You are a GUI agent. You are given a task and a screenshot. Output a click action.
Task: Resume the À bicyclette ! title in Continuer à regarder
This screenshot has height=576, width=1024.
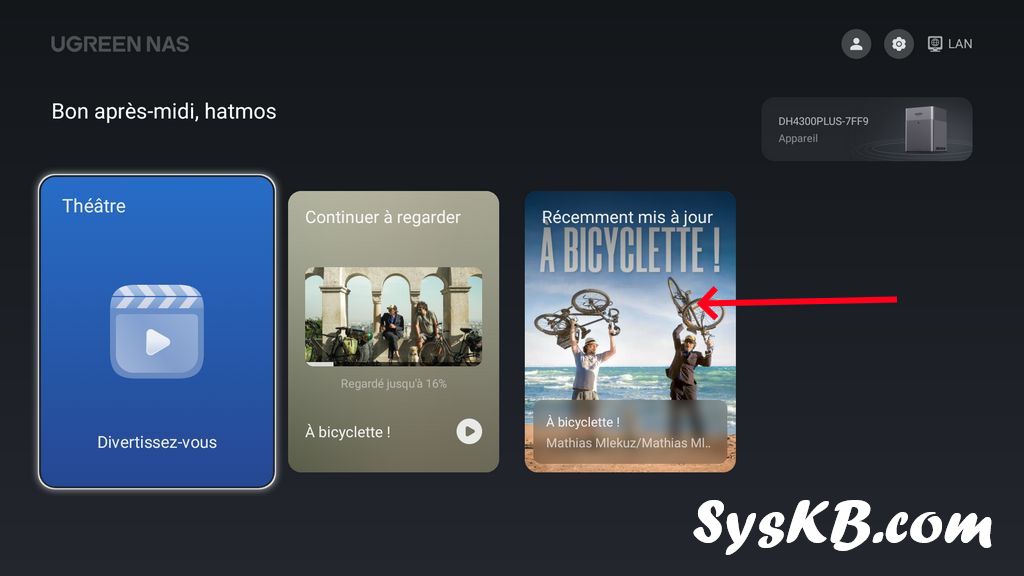click(x=348, y=432)
